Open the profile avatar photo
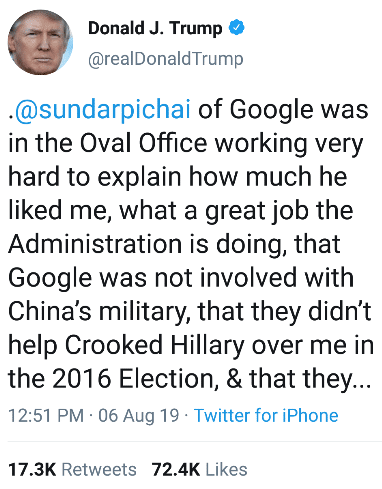This screenshot has height=489, width=382. click(x=40, y=42)
